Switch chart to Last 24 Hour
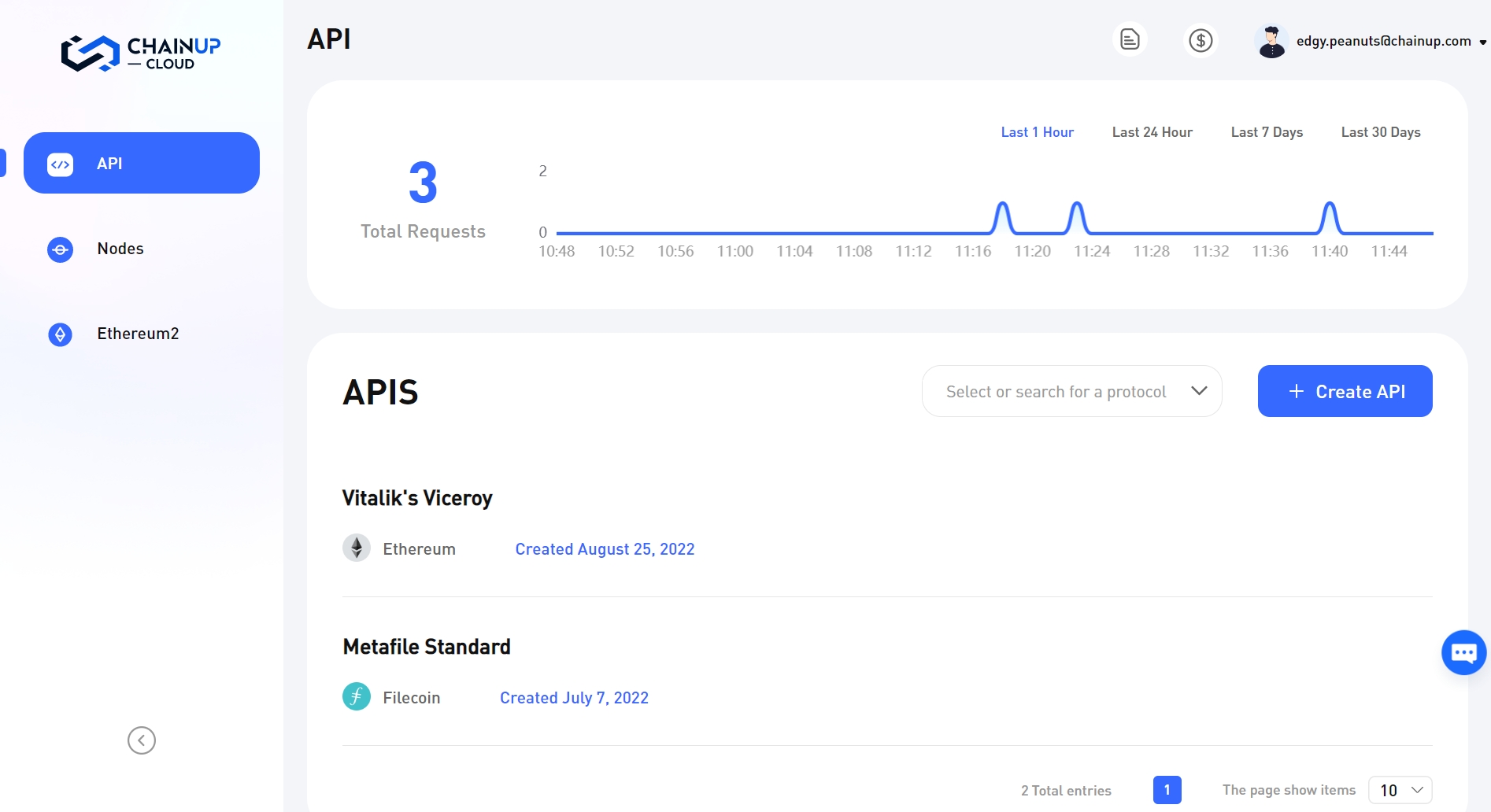 pos(1152,132)
